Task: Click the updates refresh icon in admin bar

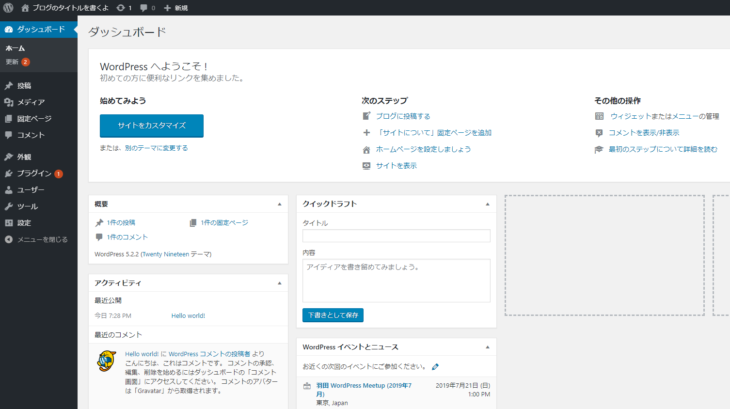Action: tap(123, 7)
